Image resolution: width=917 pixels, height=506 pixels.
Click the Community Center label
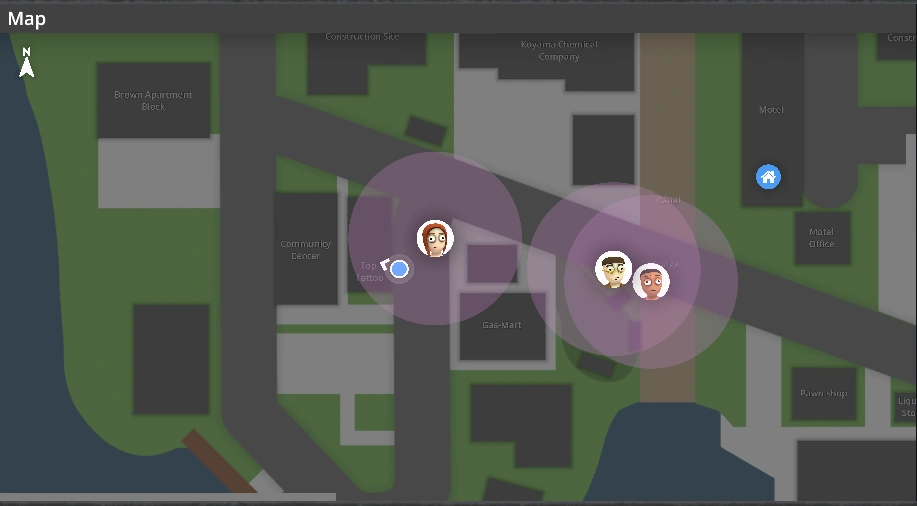click(305, 250)
